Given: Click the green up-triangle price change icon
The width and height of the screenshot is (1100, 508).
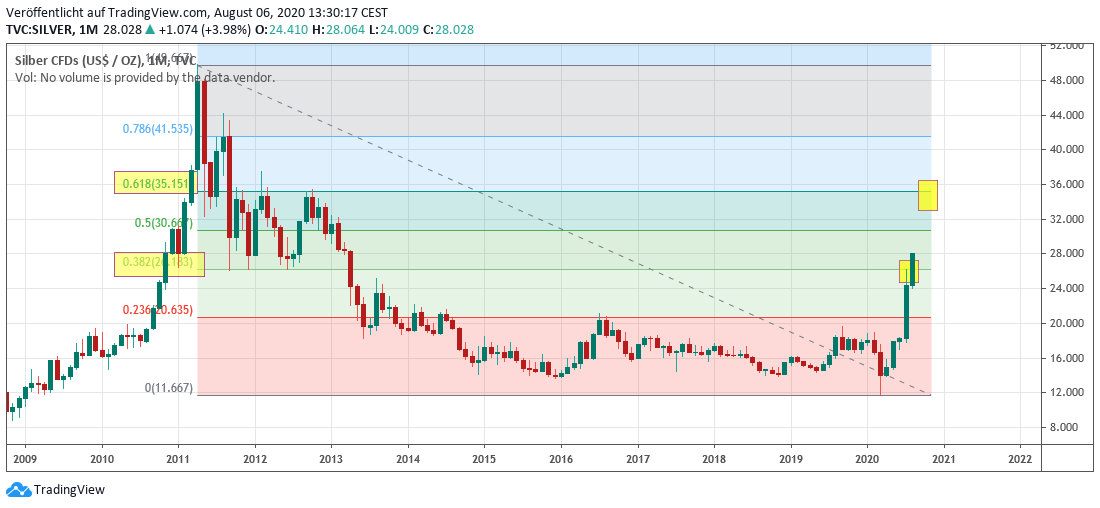Looking at the screenshot, I should point(146,30).
